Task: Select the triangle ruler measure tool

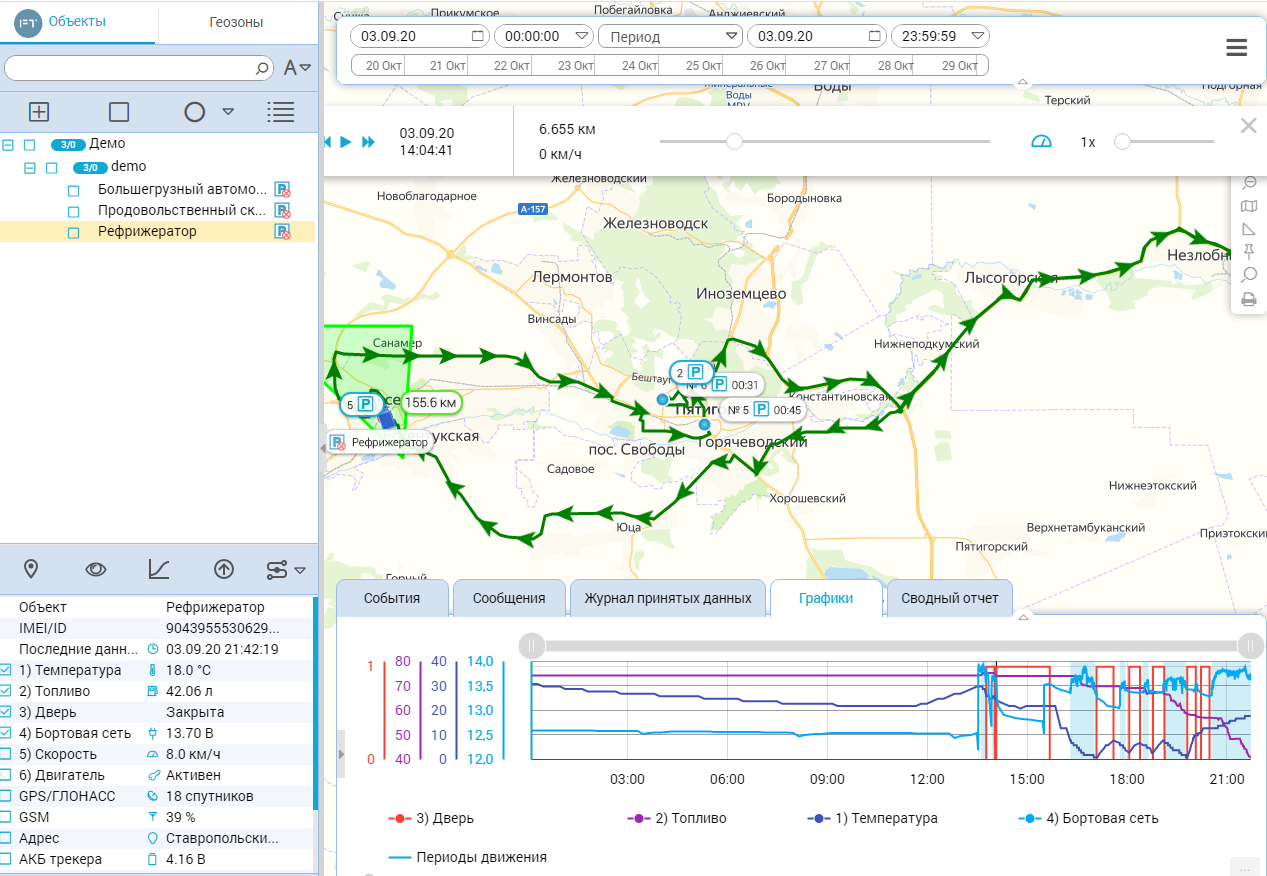Action: click(x=1249, y=229)
